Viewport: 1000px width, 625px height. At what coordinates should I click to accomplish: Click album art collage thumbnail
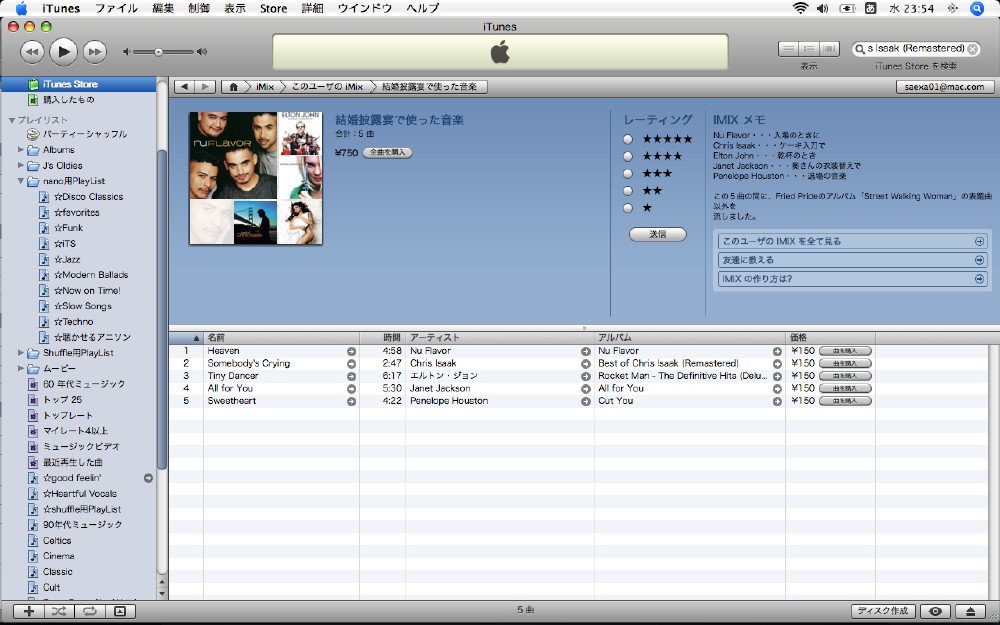[x=256, y=178]
